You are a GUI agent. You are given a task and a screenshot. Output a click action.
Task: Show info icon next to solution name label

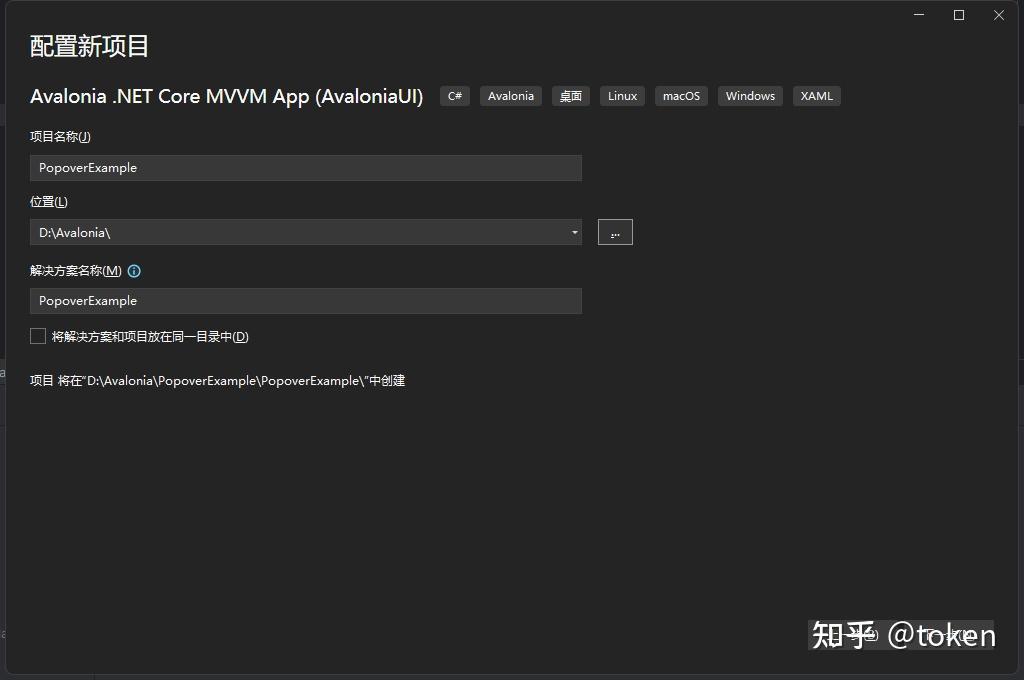click(x=134, y=271)
